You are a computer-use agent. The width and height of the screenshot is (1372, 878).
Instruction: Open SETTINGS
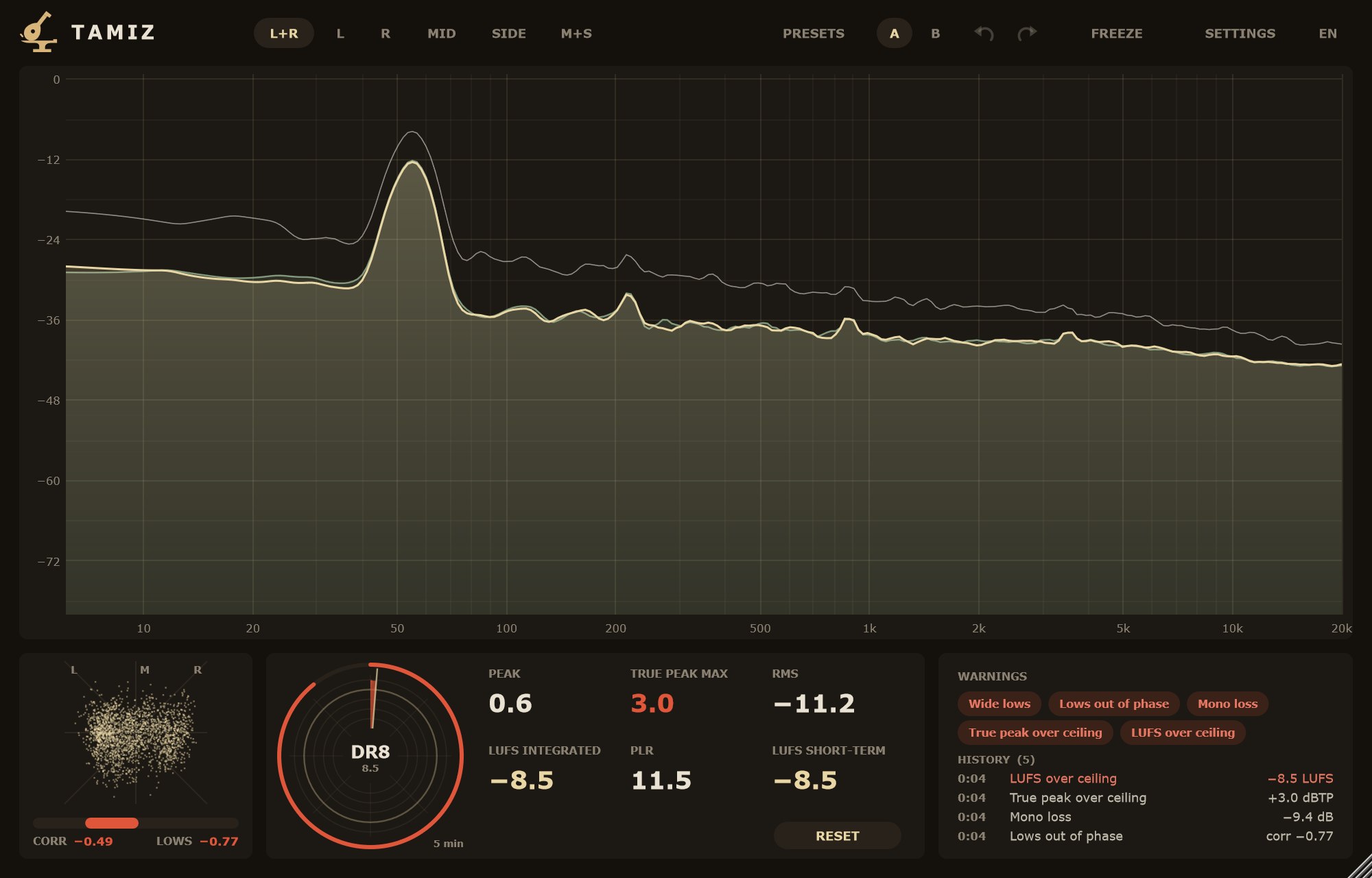1240,33
